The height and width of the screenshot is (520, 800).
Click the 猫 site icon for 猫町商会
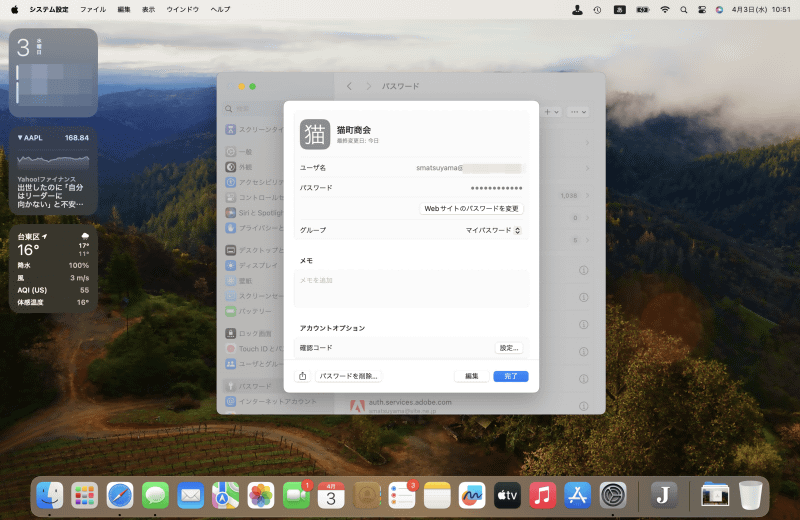click(315, 134)
